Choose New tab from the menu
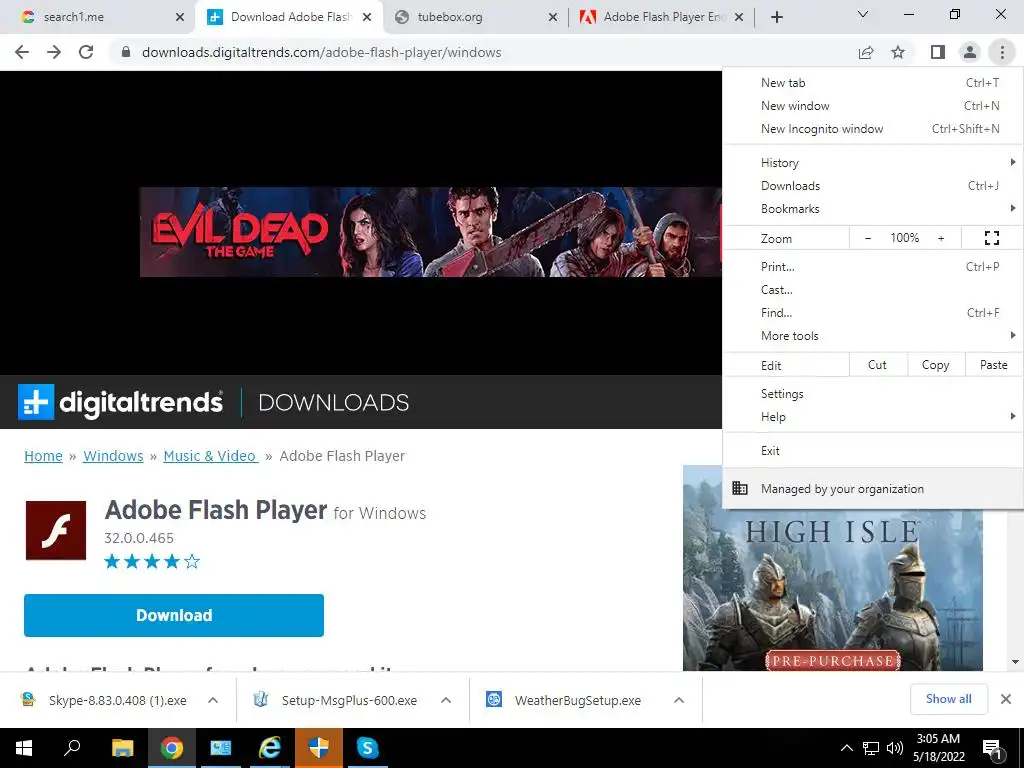Image resolution: width=1024 pixels, height=768 pixels. [872, 83]
